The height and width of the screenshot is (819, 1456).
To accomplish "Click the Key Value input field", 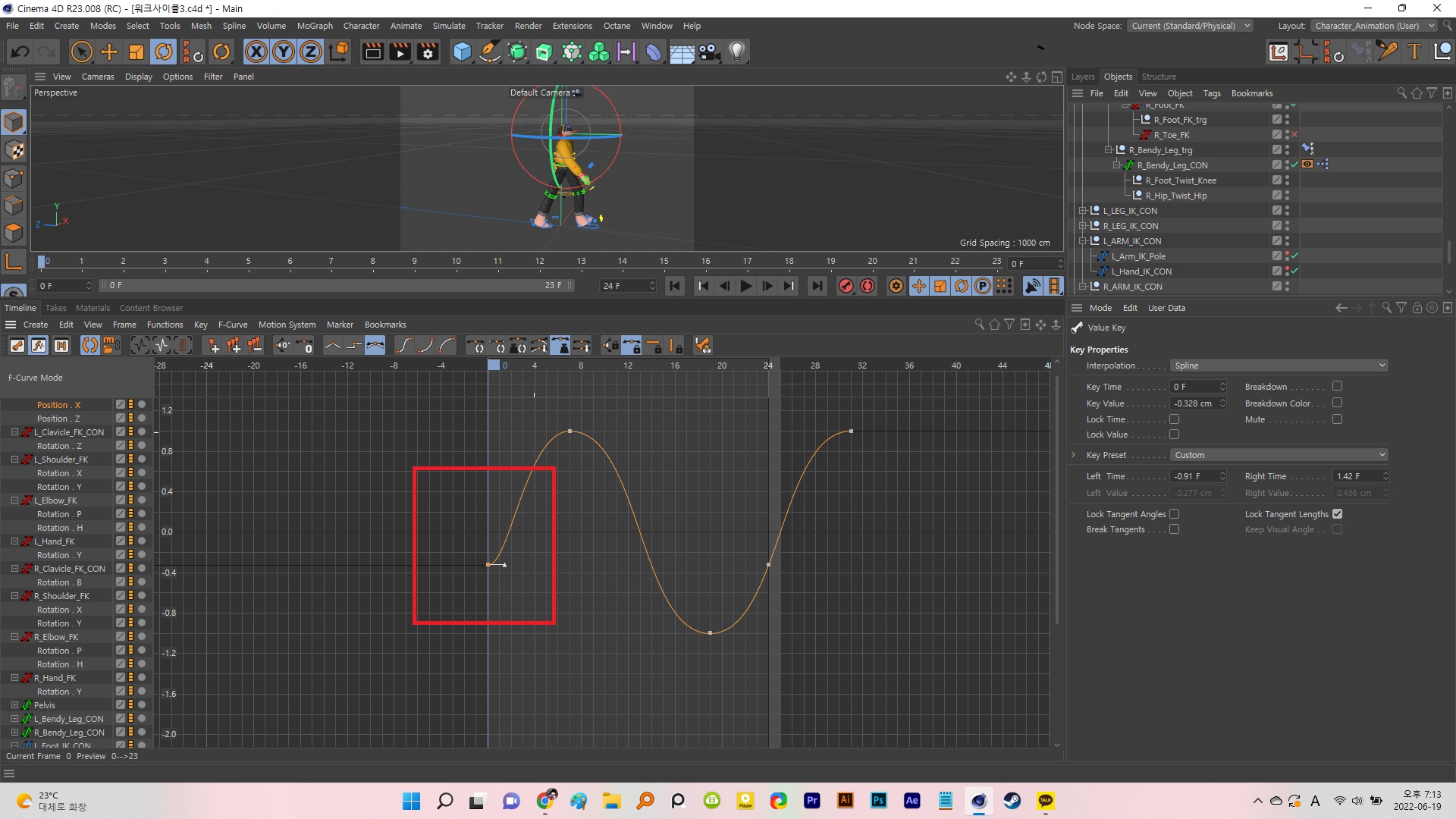I will coord(1198,403).
